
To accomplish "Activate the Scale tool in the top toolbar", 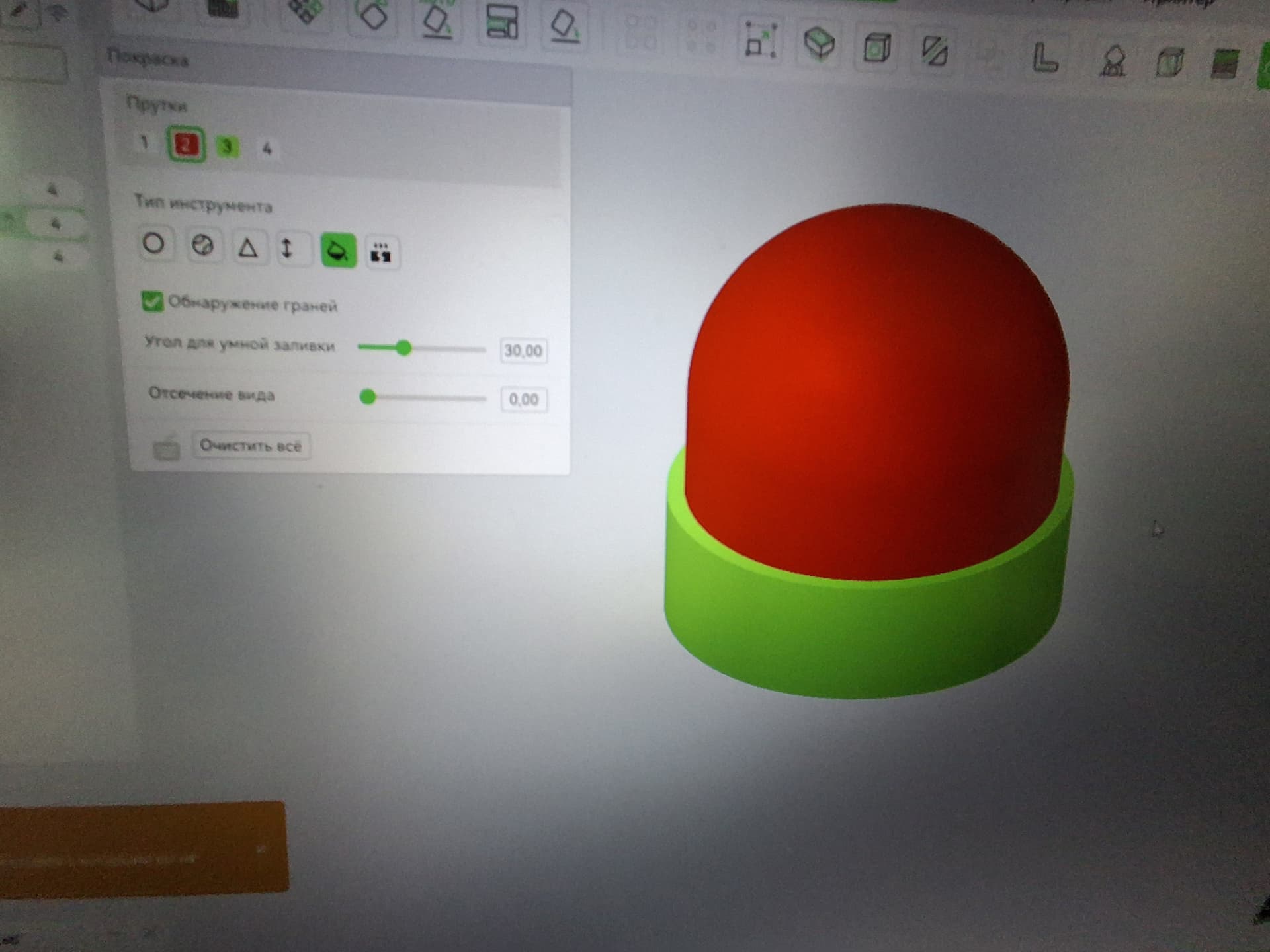I will (760, 41).
